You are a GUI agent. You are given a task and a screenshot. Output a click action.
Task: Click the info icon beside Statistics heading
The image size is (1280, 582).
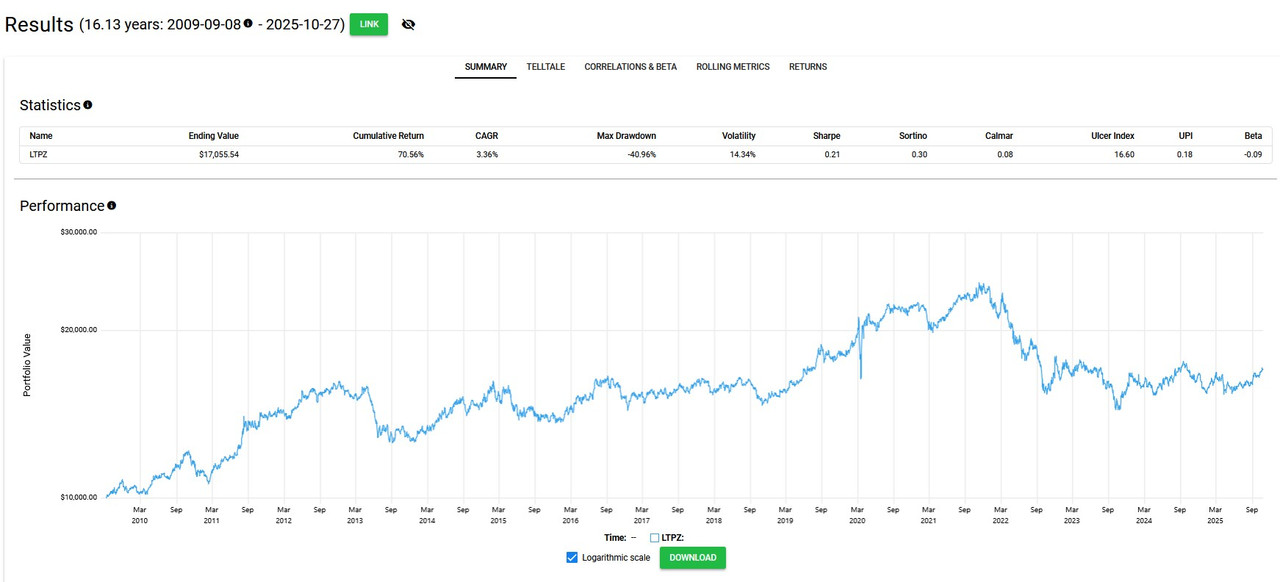click(88, 105)
